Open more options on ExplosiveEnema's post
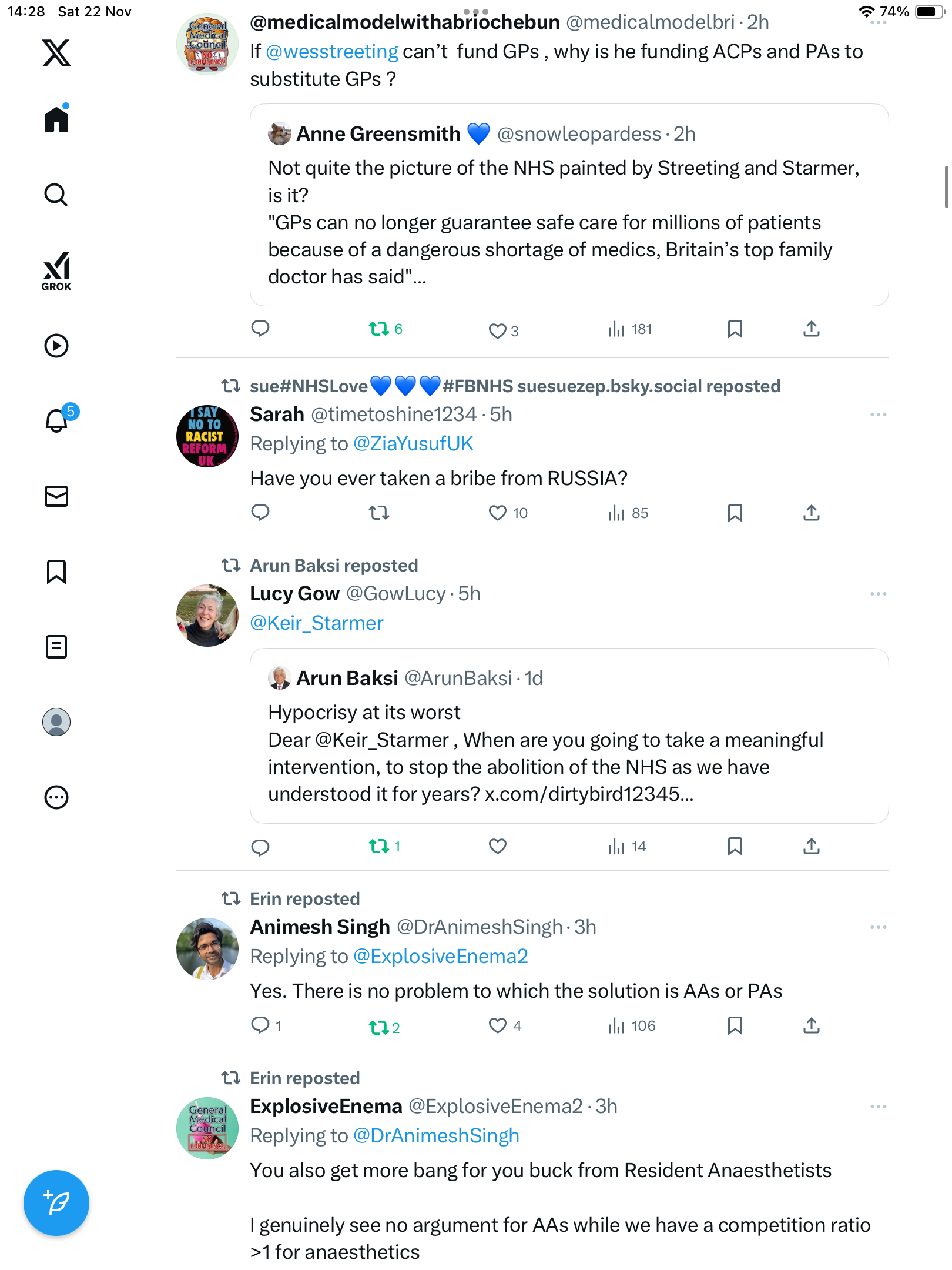 [x=878, y=1107]
